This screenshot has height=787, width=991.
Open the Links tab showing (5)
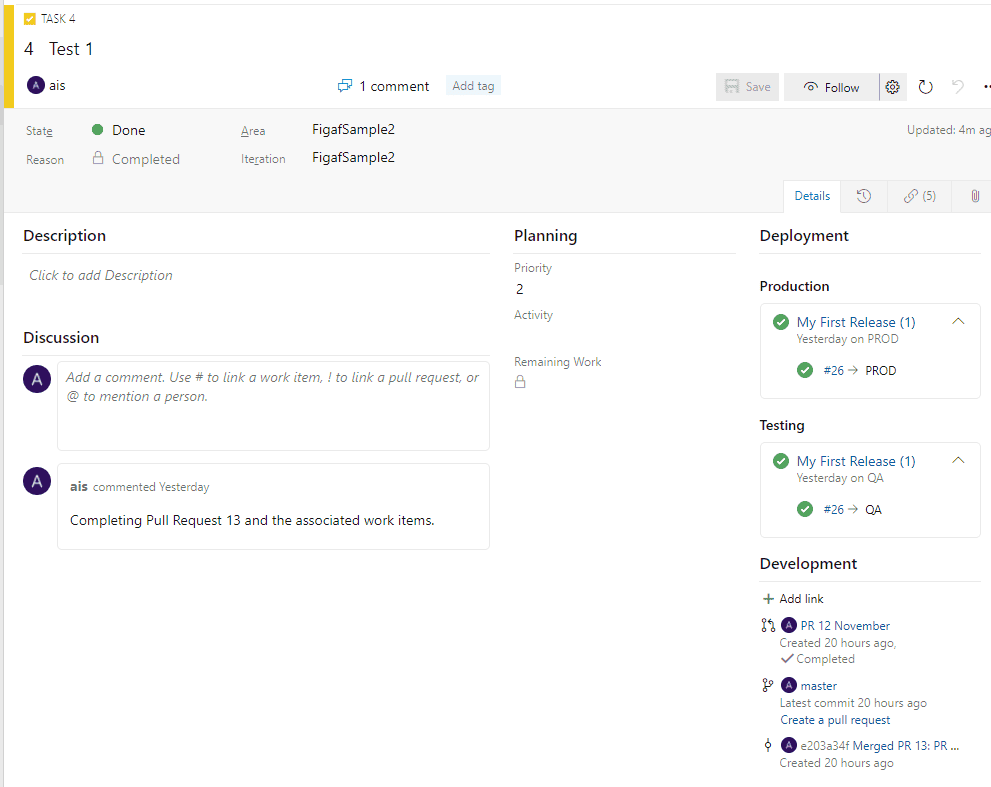pos(920,196)
